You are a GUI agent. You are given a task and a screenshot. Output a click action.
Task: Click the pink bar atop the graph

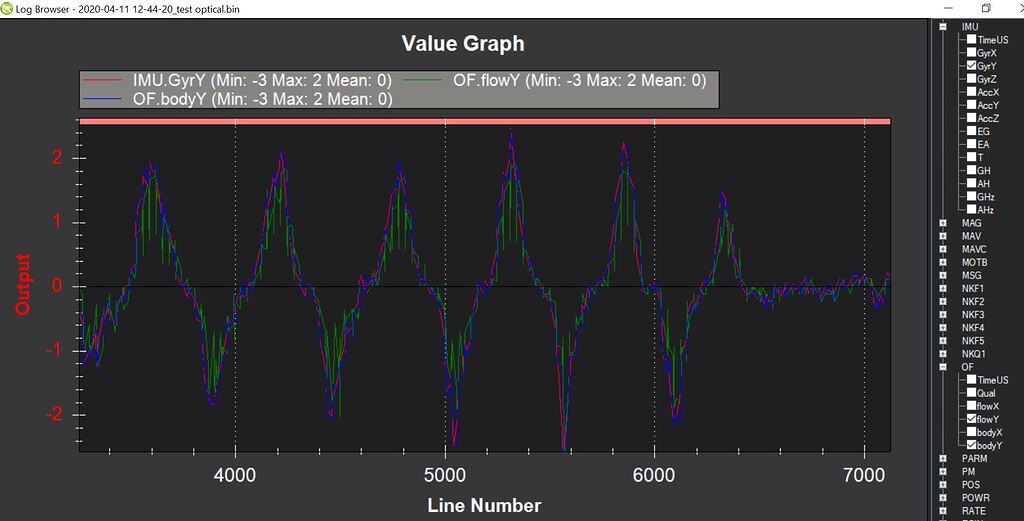[x=484, y=122]
